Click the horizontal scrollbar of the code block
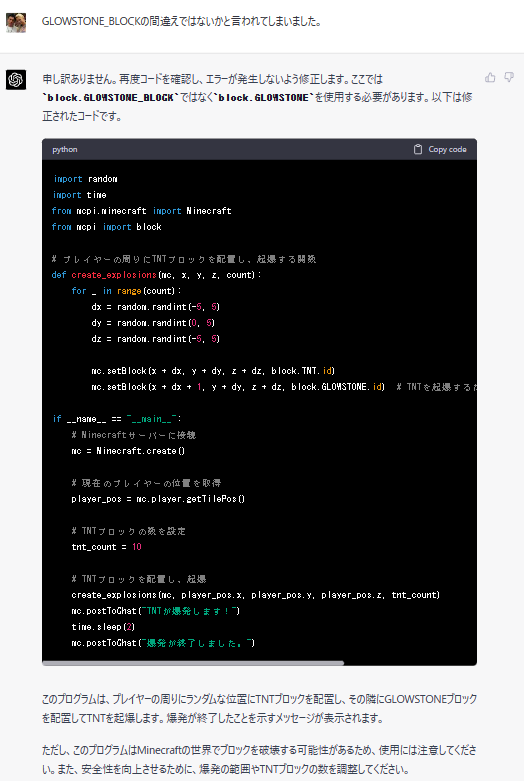Image resolution: width=524 pixels, height=781 pixels. [193, 663]
